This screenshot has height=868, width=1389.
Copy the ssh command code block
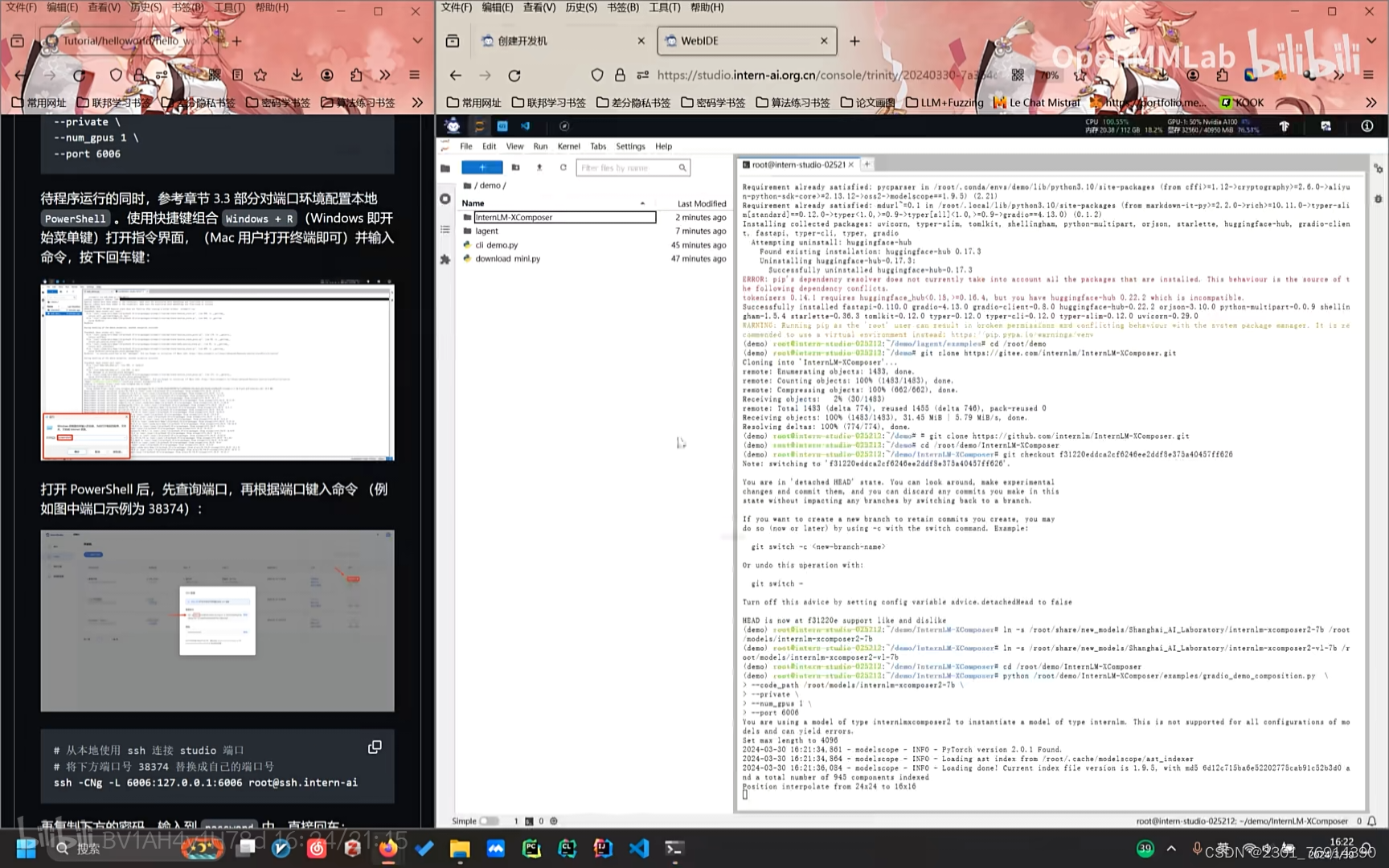pos(375,747)
